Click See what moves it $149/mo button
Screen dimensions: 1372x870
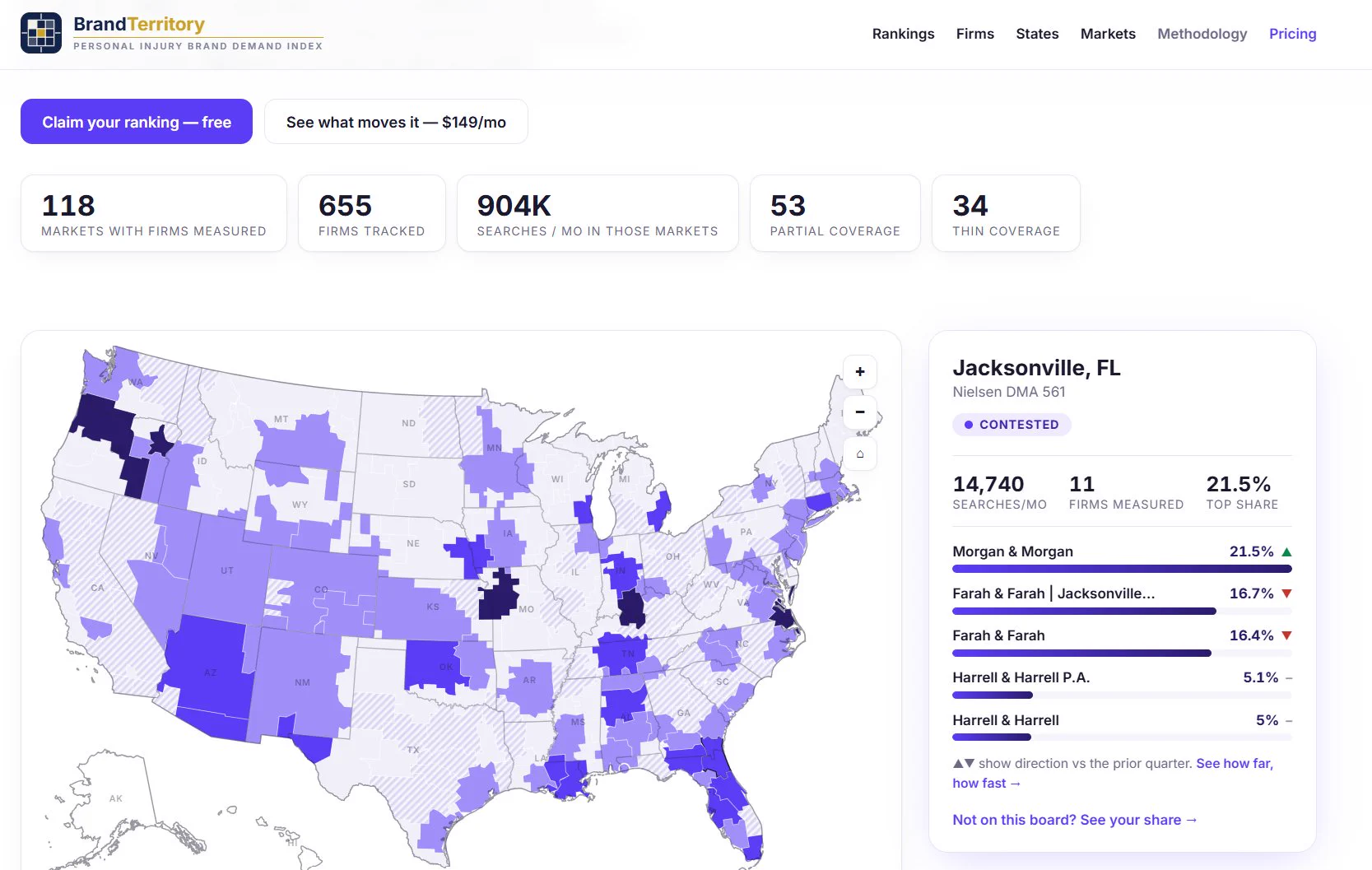click(x=396, y=122)
